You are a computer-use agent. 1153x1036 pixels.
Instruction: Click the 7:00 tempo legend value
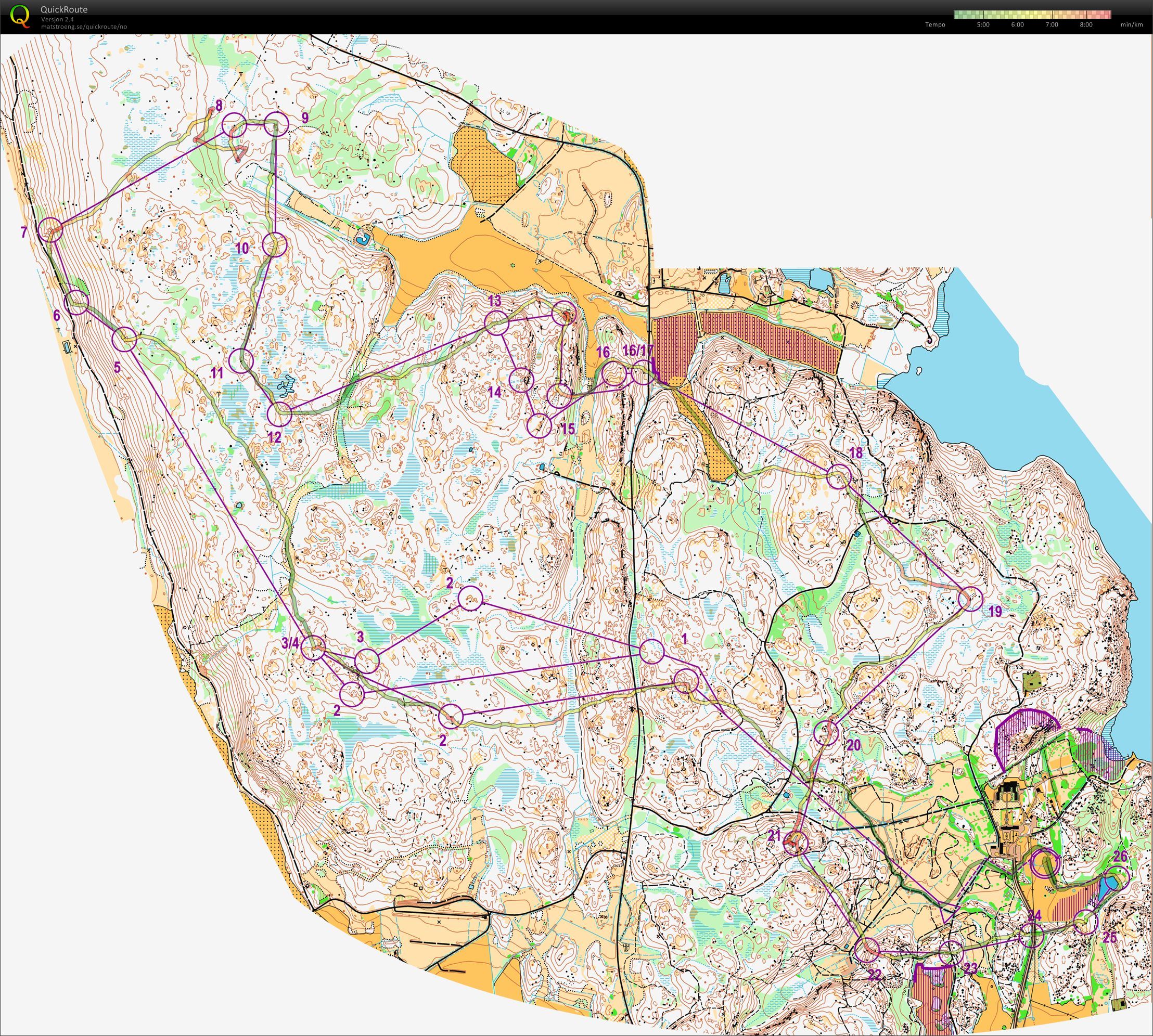point(1052,24)
